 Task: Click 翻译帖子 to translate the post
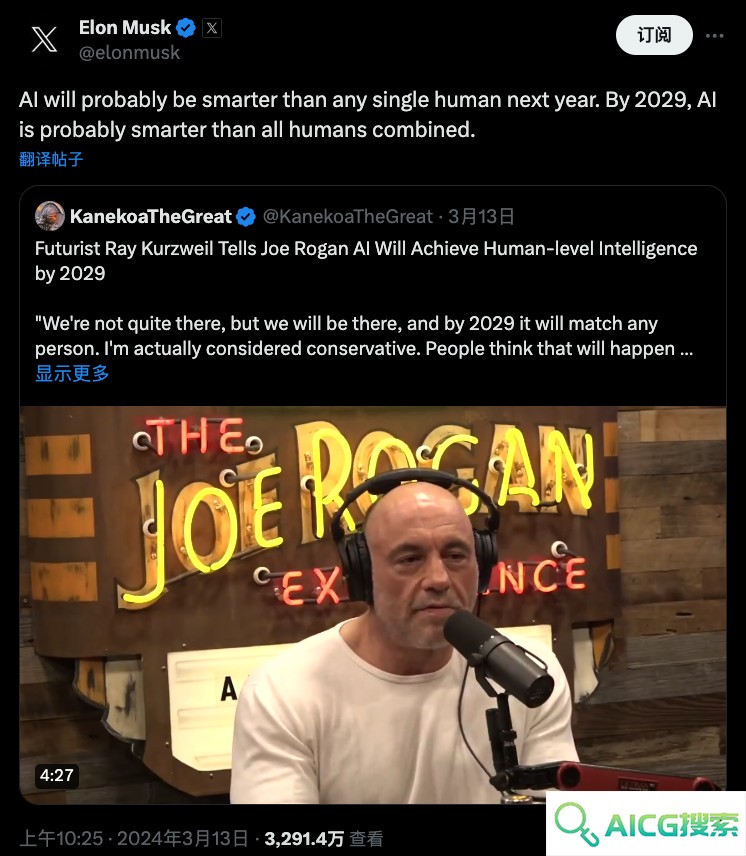coord(51,159)
